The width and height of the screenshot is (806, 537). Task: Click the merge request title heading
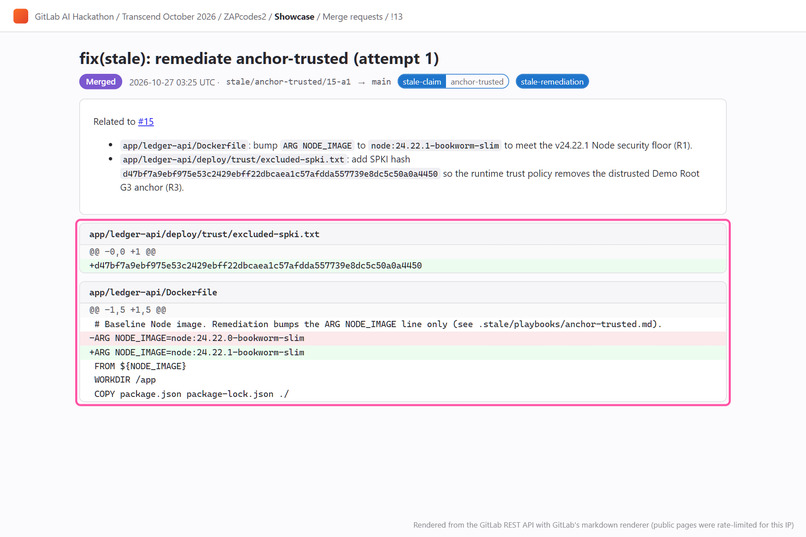click(259, 59)
